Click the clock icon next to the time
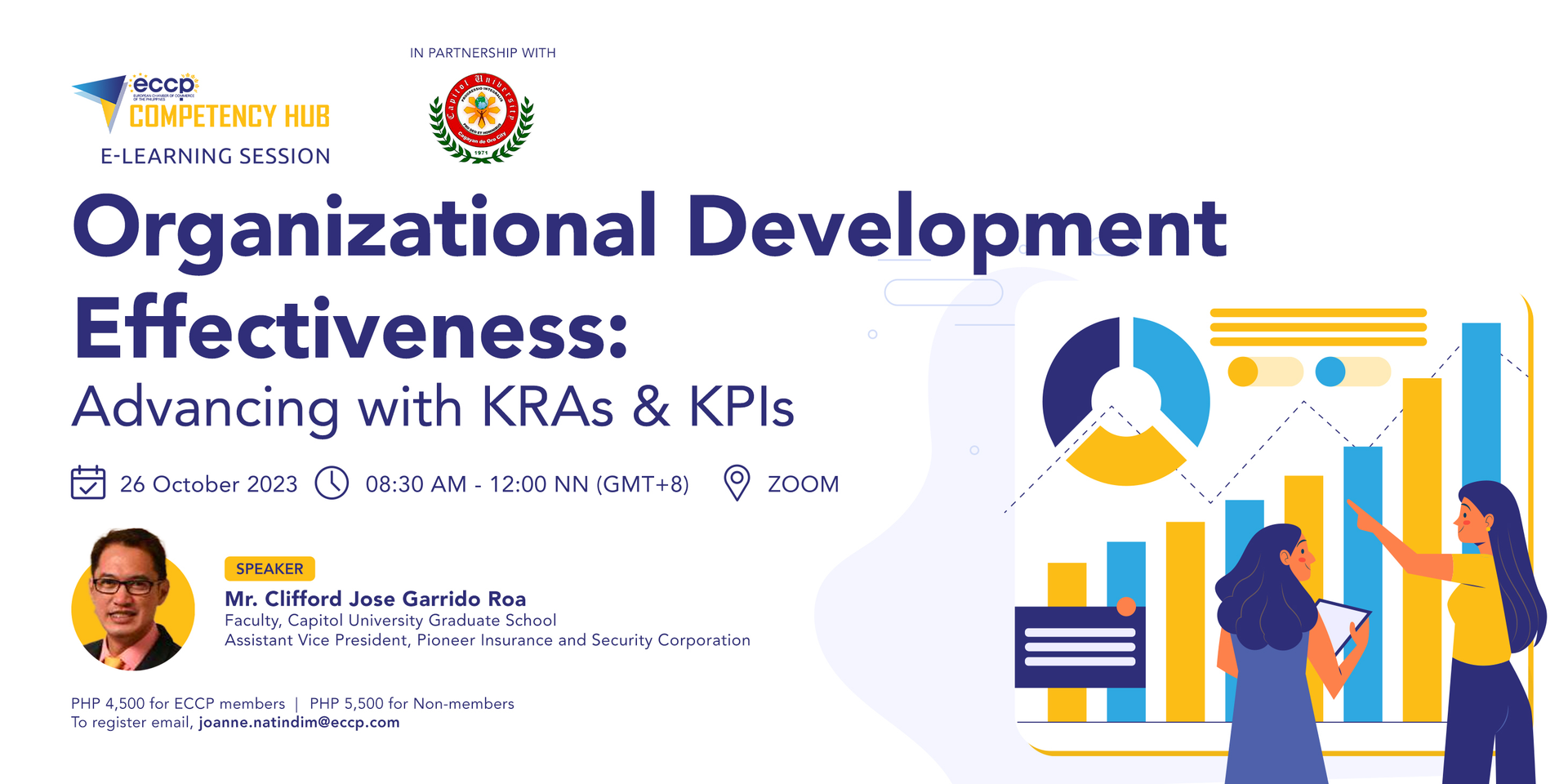1568x784 pixels. pos(332,483)
